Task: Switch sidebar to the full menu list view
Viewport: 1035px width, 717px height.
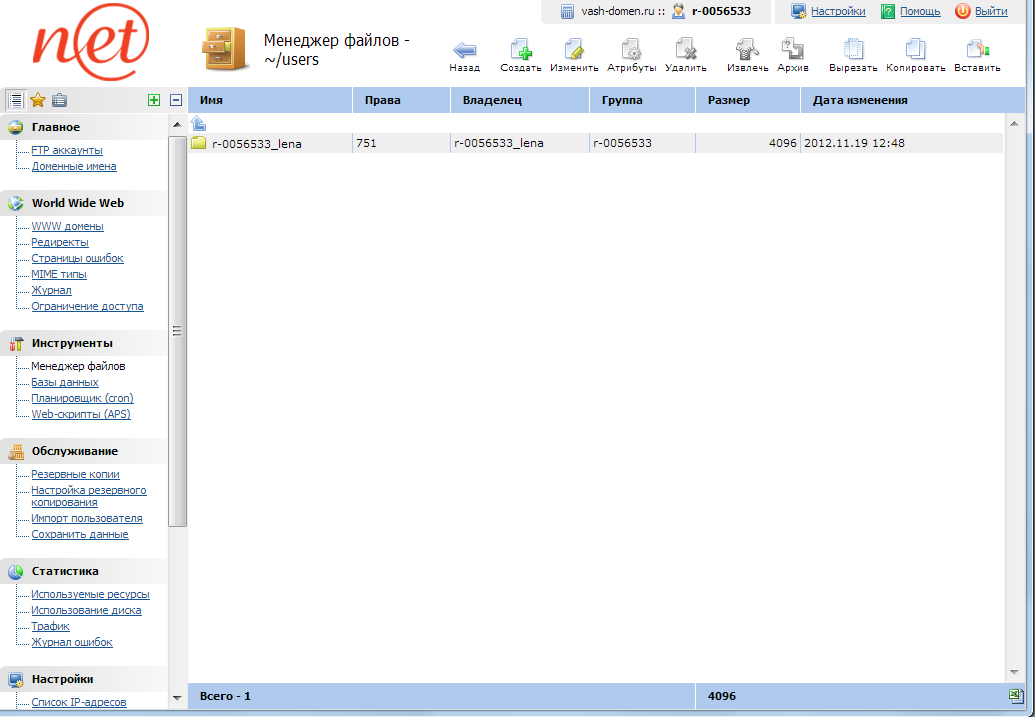Action: click(15, 99)
